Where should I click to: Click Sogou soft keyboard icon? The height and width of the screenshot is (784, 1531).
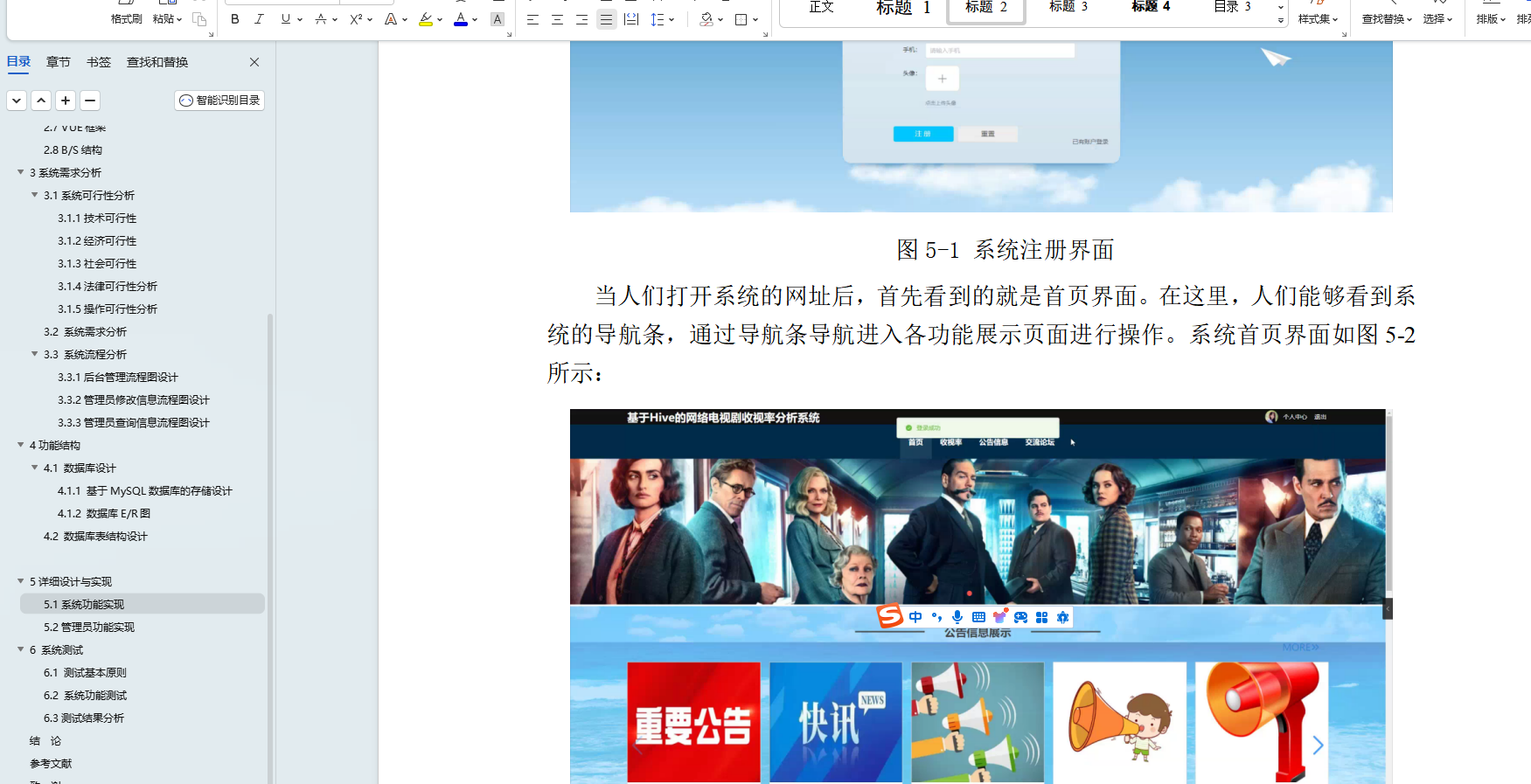[978, 617]
